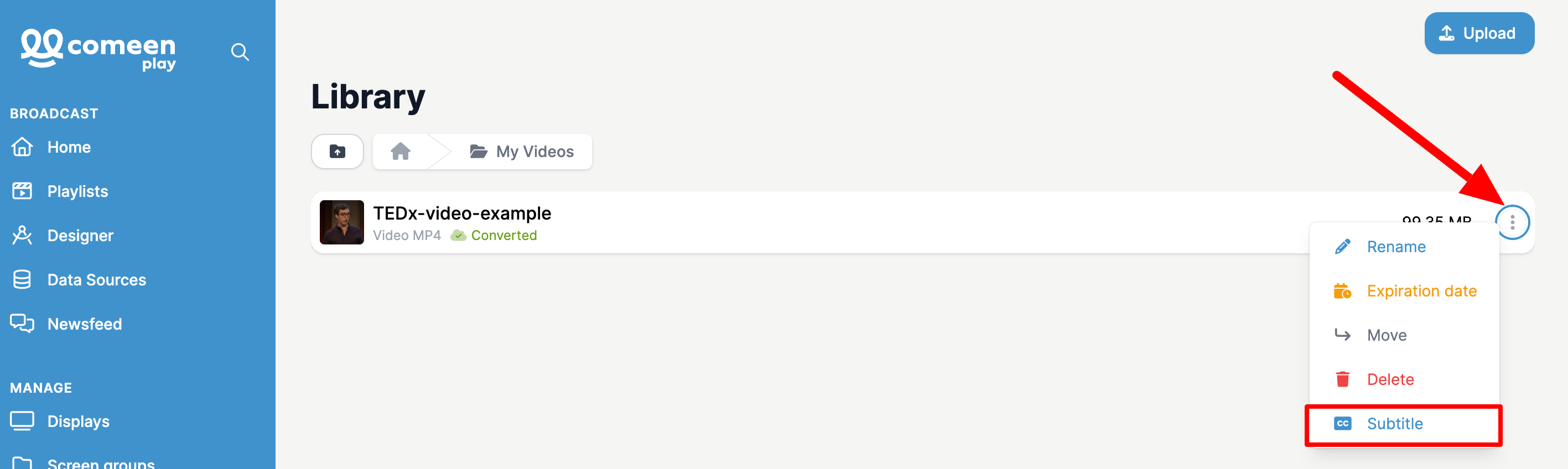Open Screen groups in sidebar
The image size is (1568, 469).
pyautogui.click(x=101, y=463)
